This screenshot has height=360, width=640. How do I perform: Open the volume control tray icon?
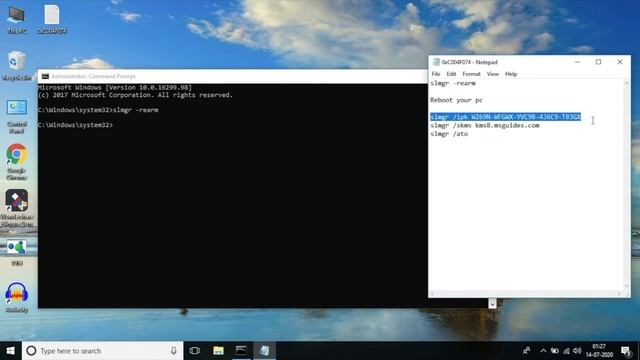[x=577, y=351]
